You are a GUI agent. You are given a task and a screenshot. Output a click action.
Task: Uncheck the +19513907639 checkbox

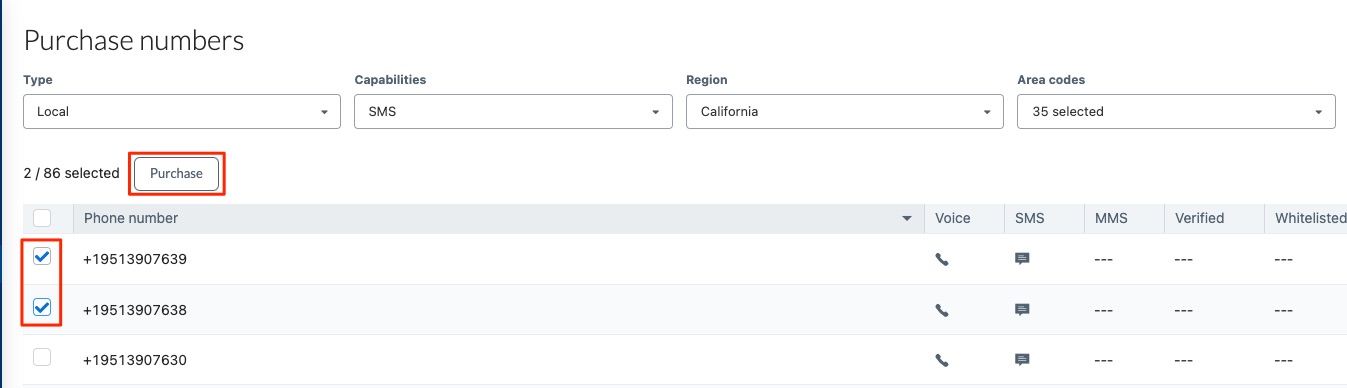click(42, 257)
